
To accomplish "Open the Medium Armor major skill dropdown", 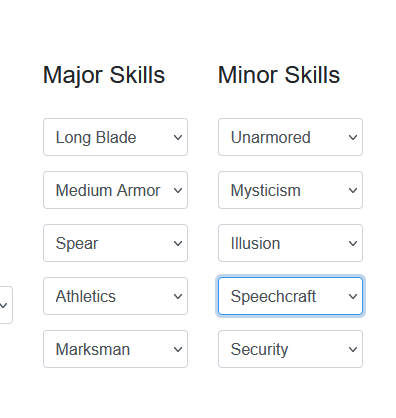I will pyautogui.click(x=115, y=190).
